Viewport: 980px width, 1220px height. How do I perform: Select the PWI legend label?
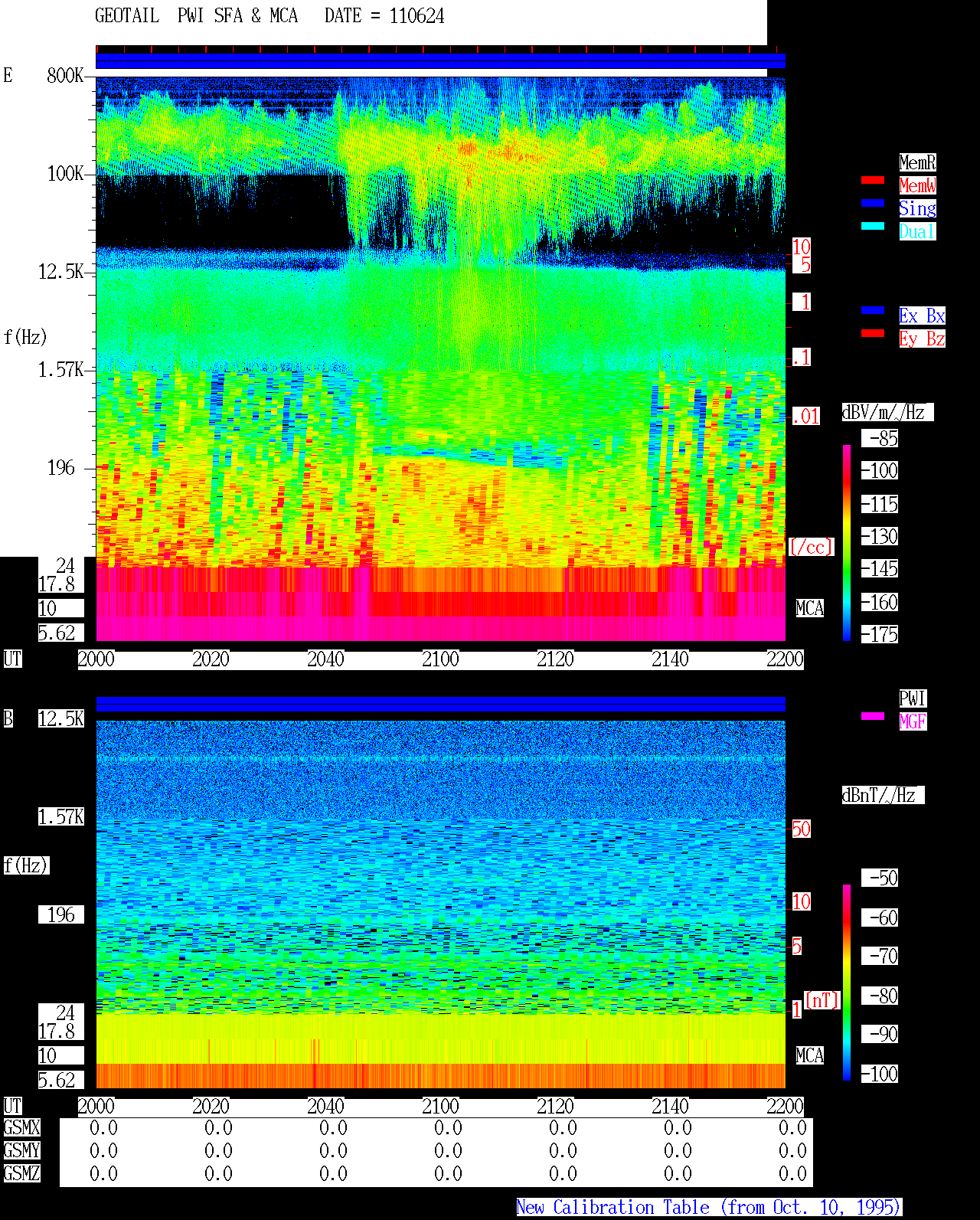click(x=913, y=698)
